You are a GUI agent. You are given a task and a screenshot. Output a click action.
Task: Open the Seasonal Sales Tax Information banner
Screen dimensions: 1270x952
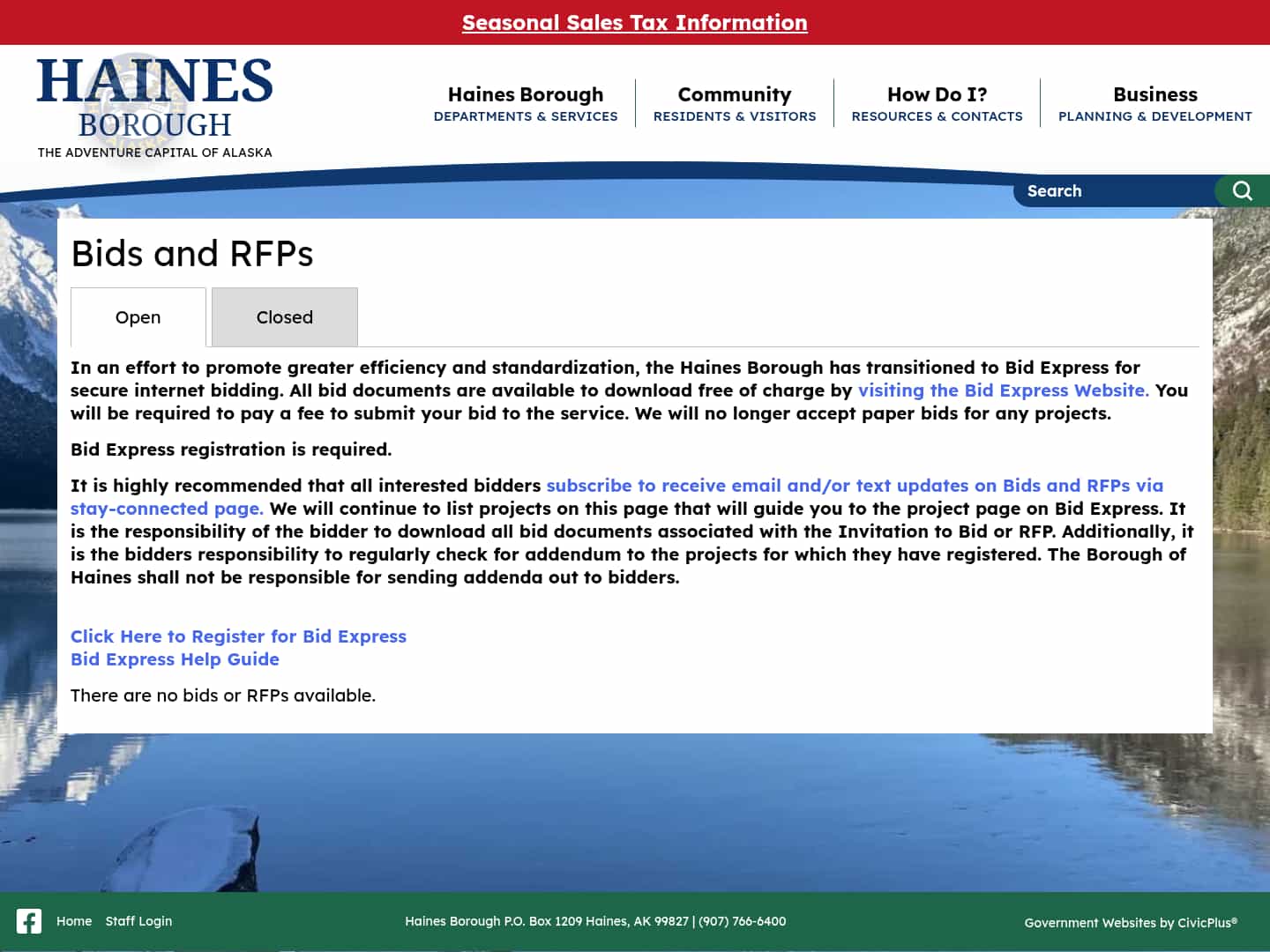(634, 22)
